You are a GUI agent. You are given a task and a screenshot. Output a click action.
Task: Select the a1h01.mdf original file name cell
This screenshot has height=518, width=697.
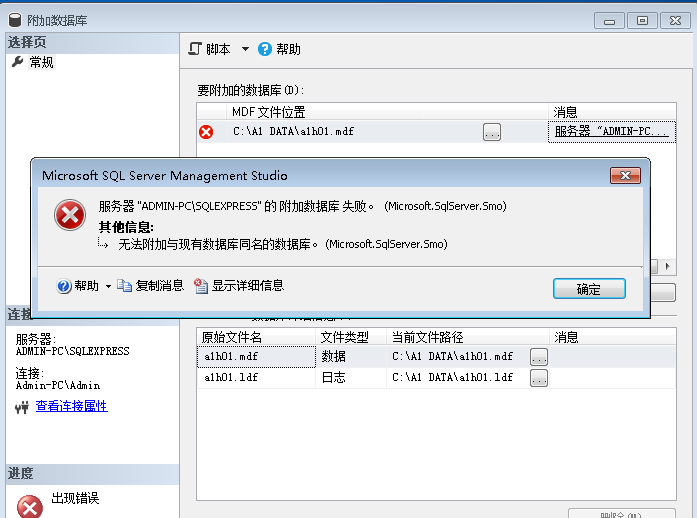coord(256,357)
